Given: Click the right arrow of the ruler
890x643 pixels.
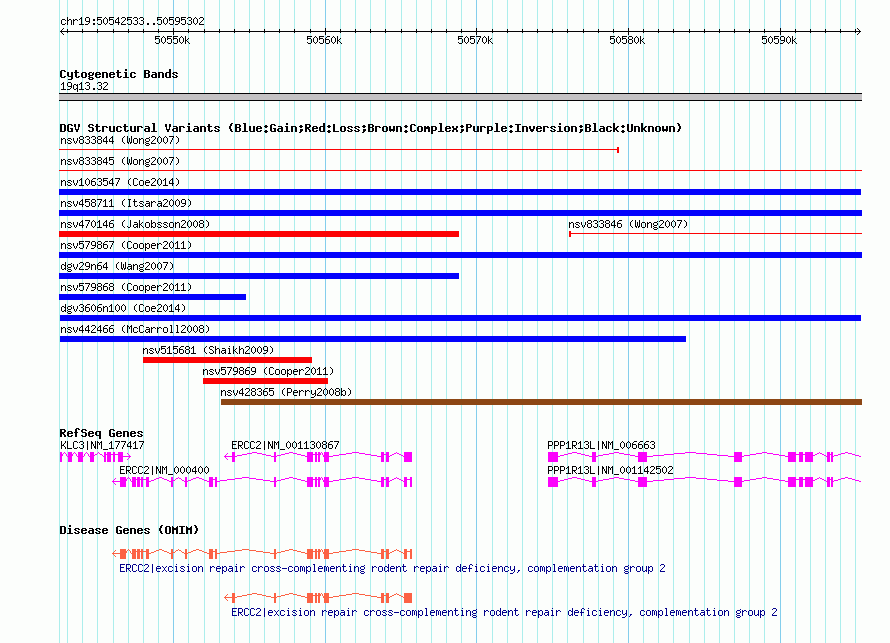Looking at the screenshot, I should pyautogui.click(x=858, y=31).
